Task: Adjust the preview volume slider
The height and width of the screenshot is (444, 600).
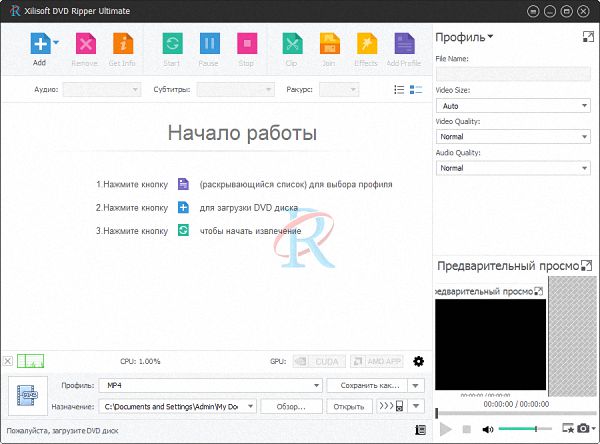Action: point(525,429)
